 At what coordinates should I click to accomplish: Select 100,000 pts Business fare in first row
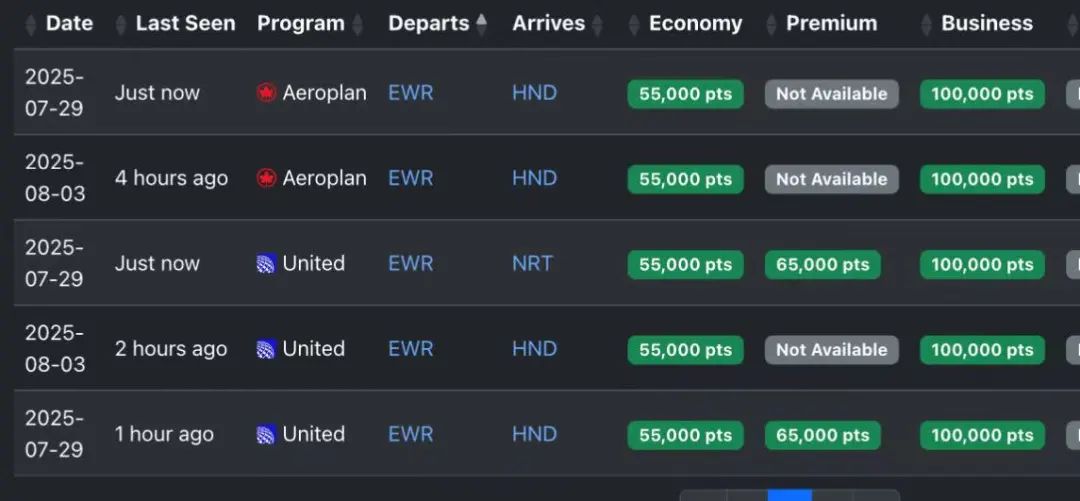click(x=982, y=94)
